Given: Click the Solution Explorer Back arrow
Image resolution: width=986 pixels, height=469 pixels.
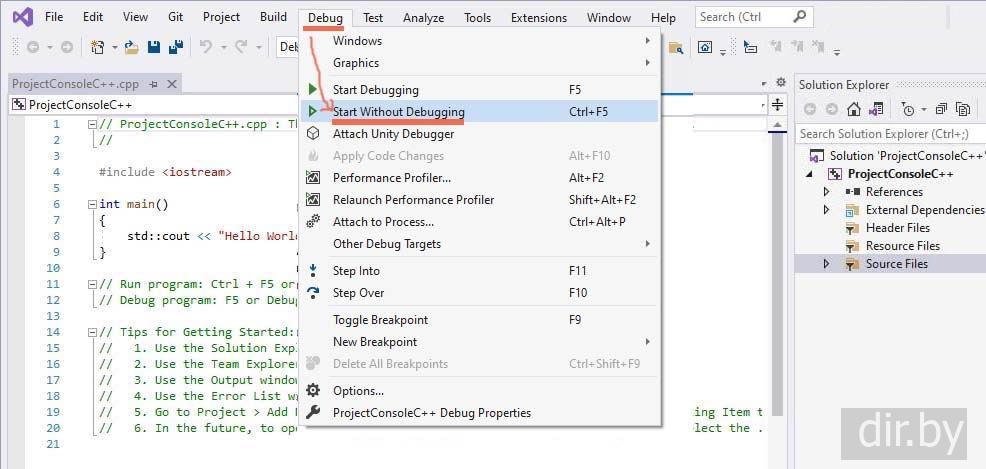Looking at the screenshot, I should [x=810, y=109].
